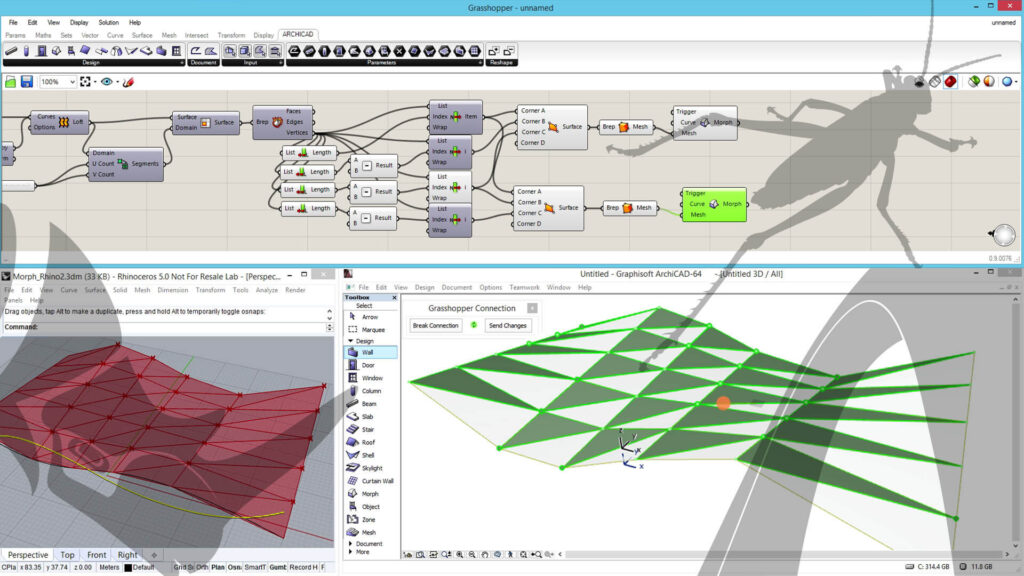Toggle Osnap in Rhino status bar
The image size is (1024, 576).
pos(234,568)
